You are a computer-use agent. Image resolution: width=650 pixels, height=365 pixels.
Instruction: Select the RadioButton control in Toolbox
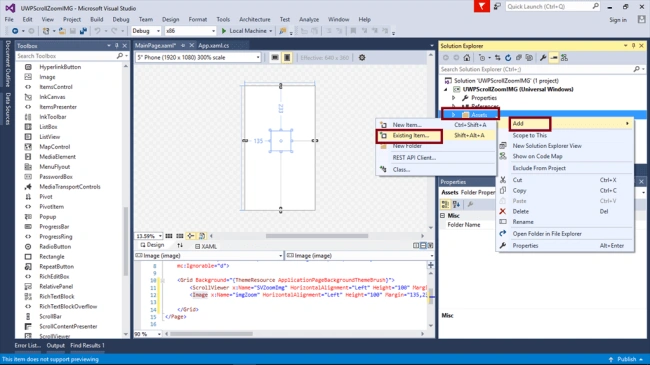(x=55, y=246)
